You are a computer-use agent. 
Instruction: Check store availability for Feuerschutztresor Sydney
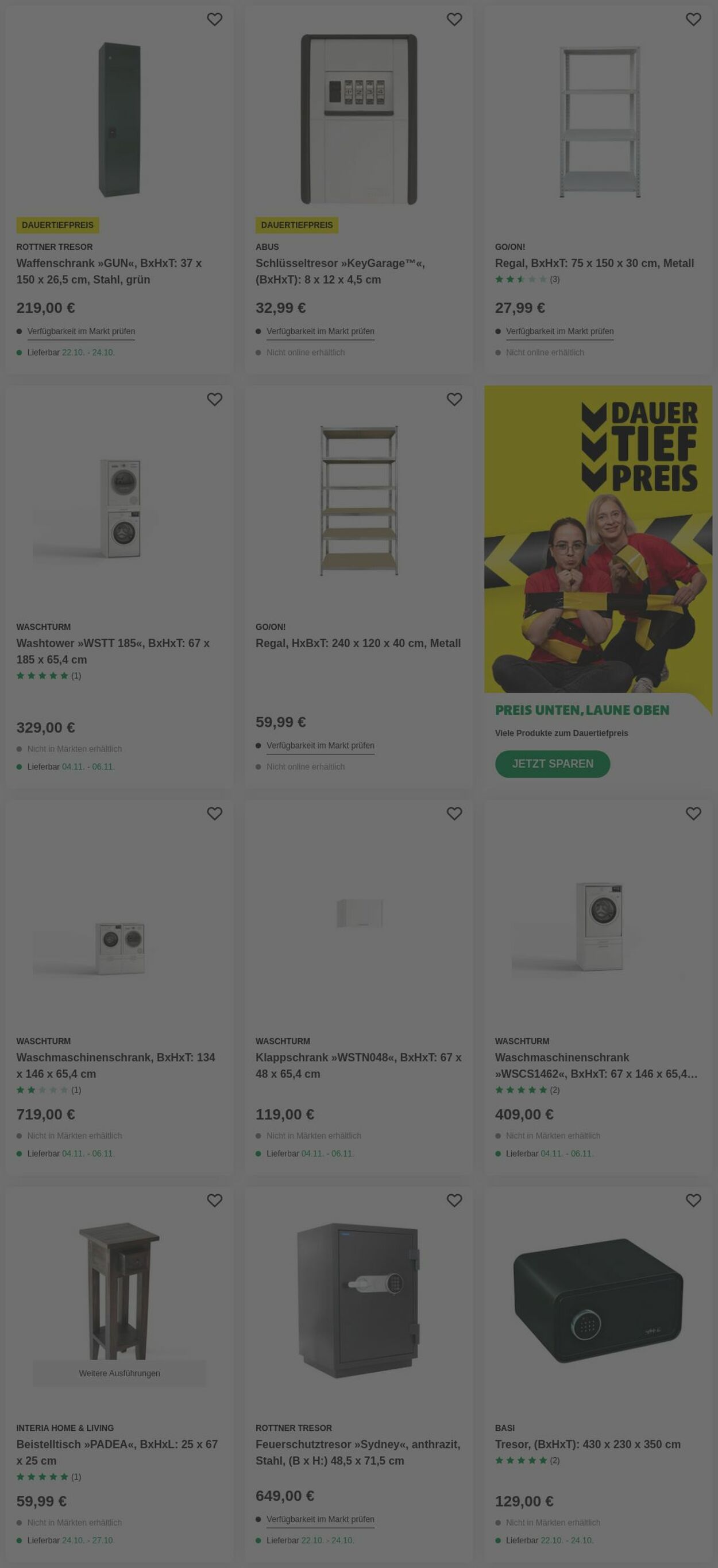tap(321, 1519)
